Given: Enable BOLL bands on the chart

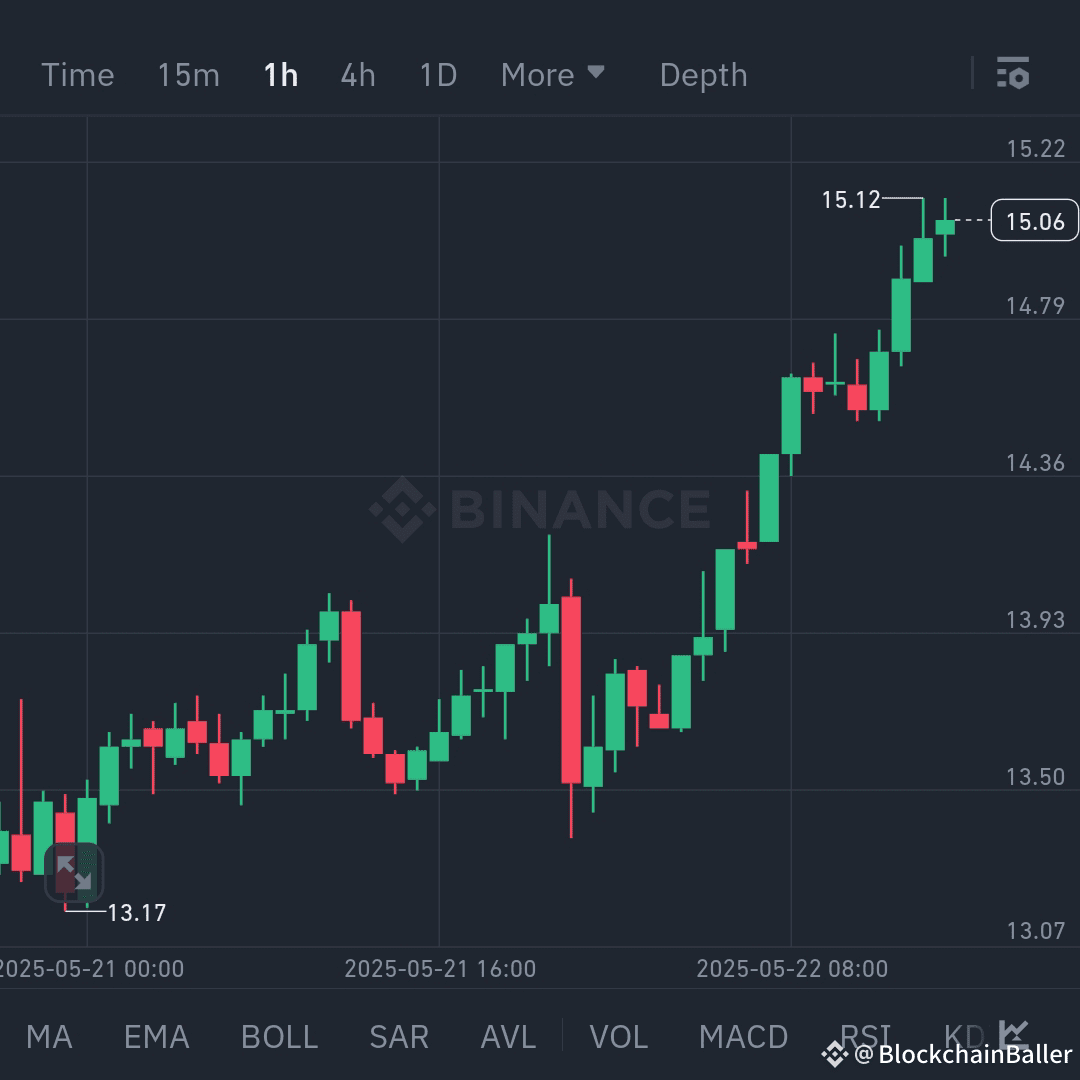Looking at the screenshot, I should (279, 1037).
